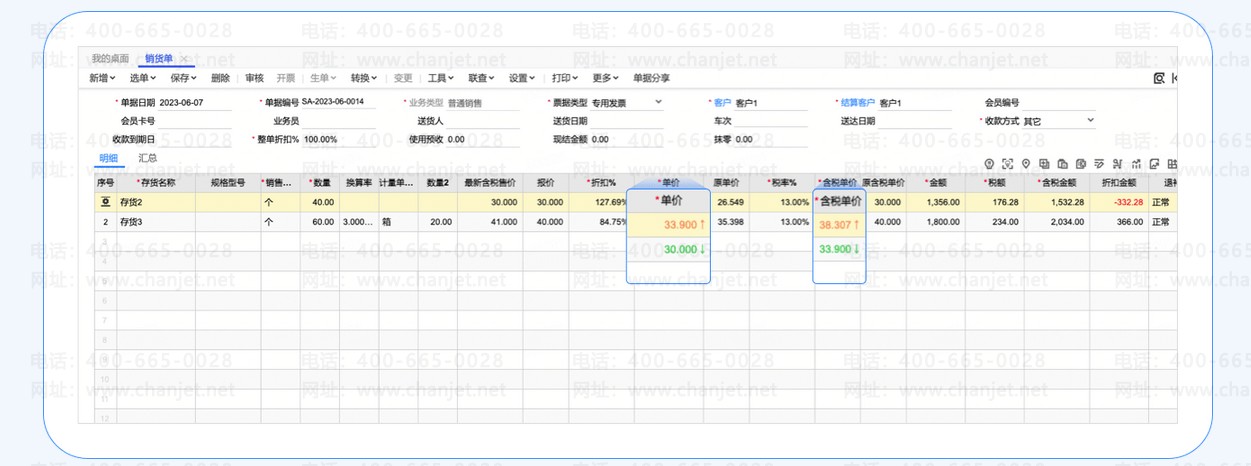The width and height of the screenshot is (1251, 466).
Task: Click the search magnifier icon in the toolbar
Action: point(1160,78)
